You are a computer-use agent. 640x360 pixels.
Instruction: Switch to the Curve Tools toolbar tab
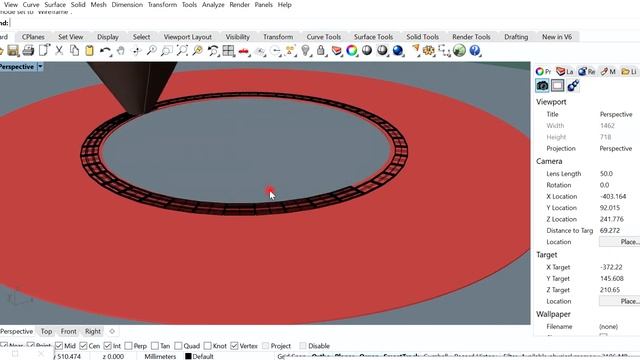tap(324, 37)
